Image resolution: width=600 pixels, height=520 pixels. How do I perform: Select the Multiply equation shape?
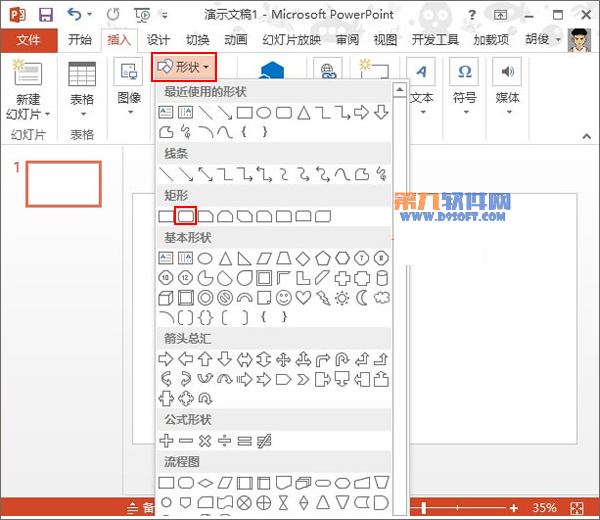205,441
